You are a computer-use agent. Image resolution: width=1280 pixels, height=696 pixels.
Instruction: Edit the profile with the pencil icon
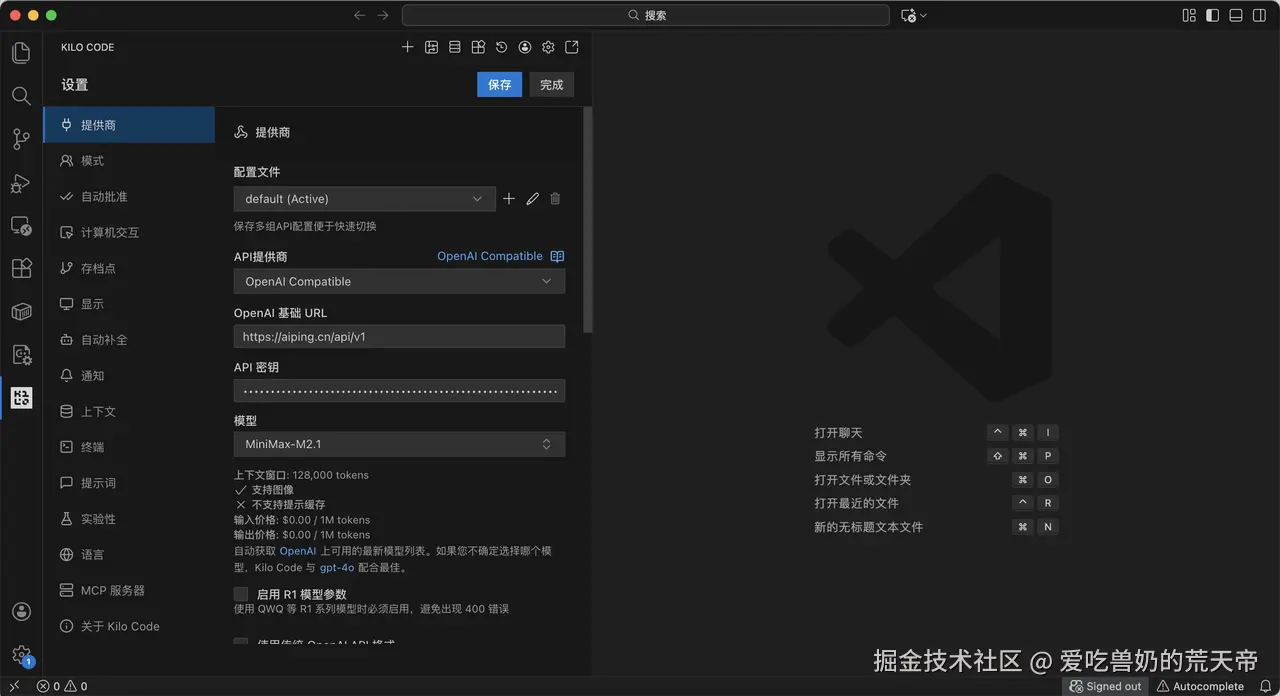pos(532,198)
